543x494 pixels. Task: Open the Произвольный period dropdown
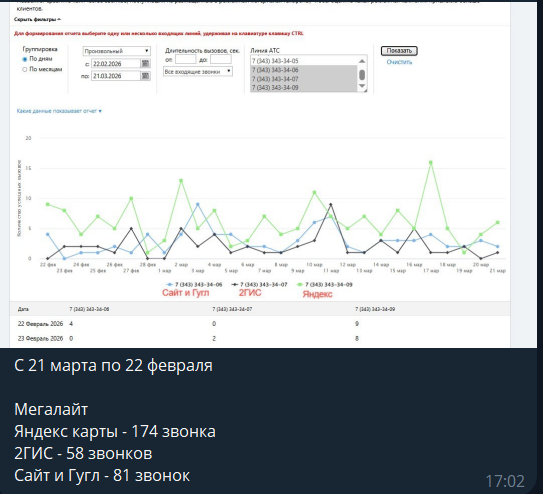(116, 51)
